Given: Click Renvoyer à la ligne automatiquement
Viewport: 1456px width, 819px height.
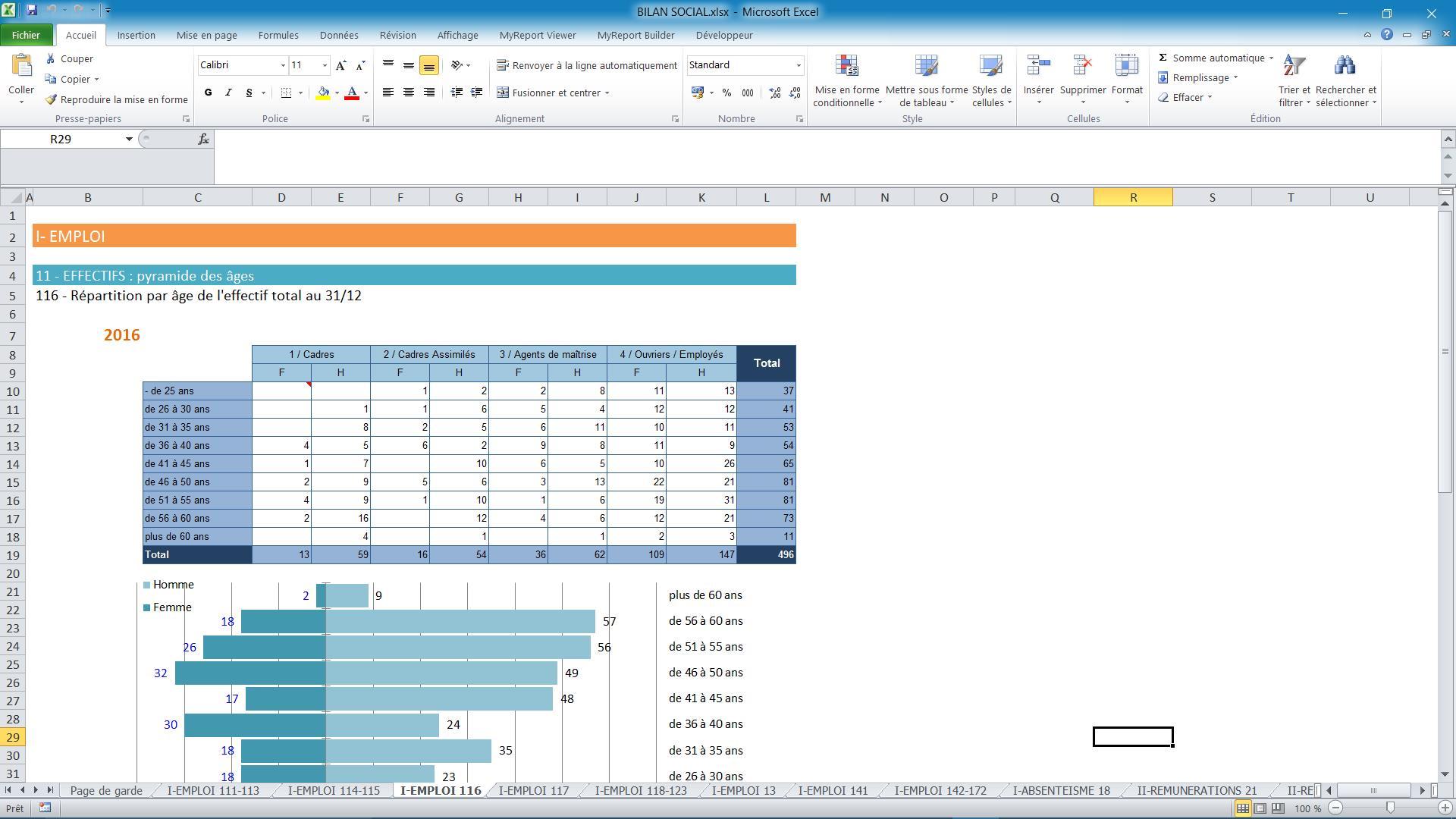Looking at the screenshot, I should pyautogui.click(x=587, y=65).
